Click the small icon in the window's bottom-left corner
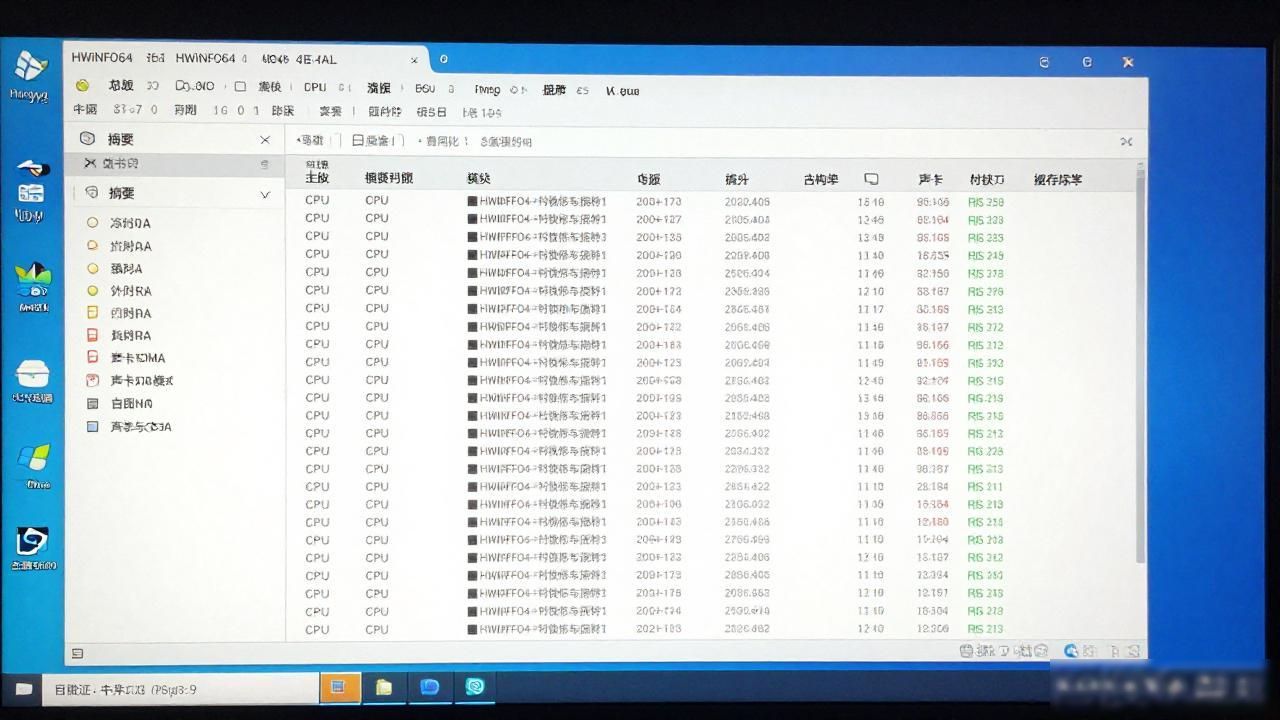The width and height of the screenshot is (1280, 720). [x=77, y=654]
